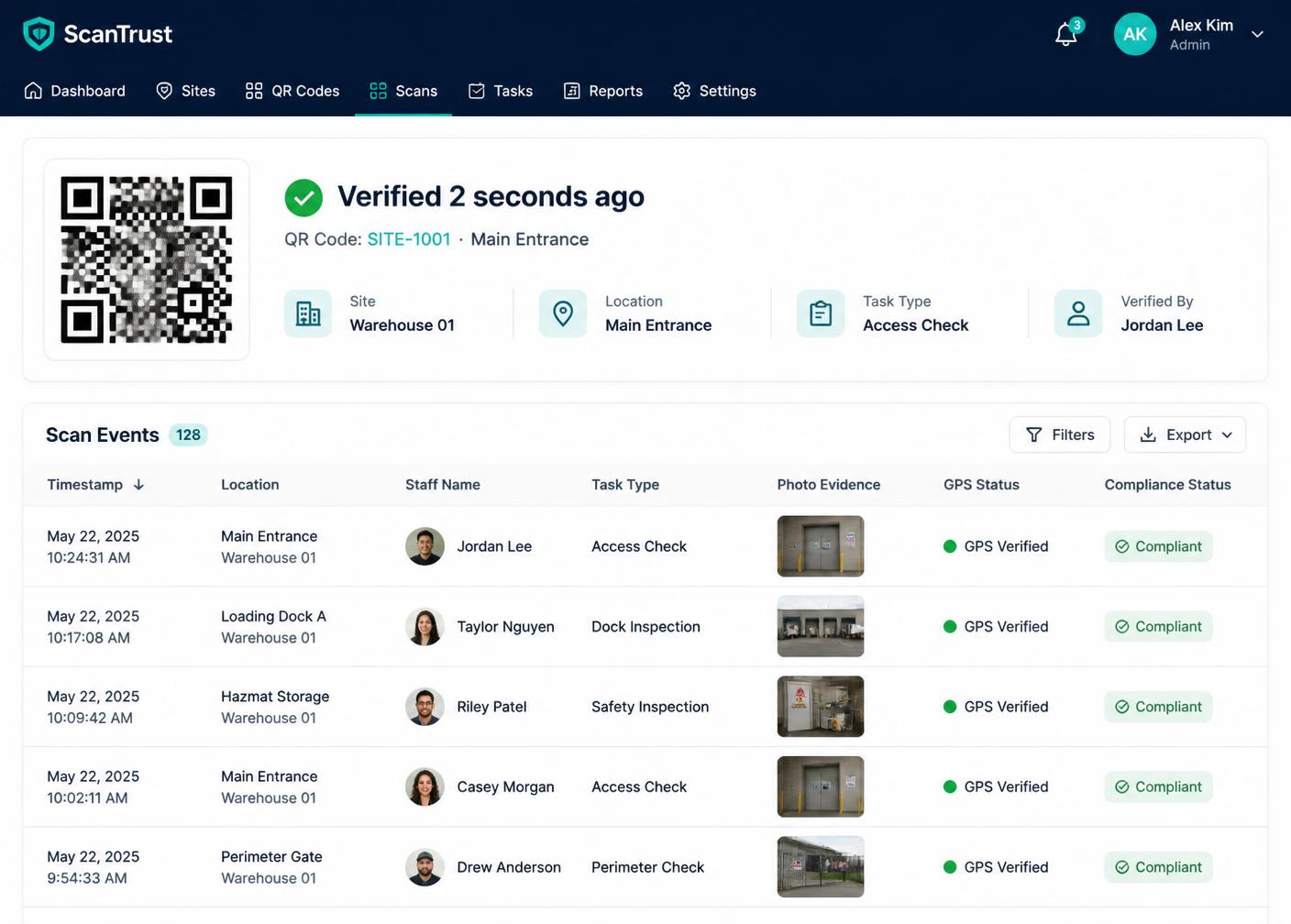Click the green verified checkmark icon

(x=303, y=197)
